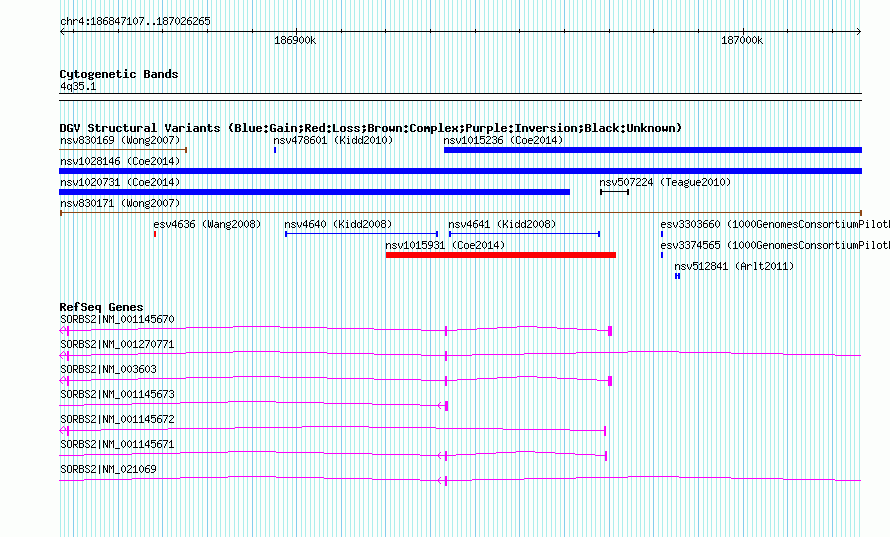The image size is (890, 537).
Task: Click the blue nsv4640 variant span
Action: tap(362, 234)
